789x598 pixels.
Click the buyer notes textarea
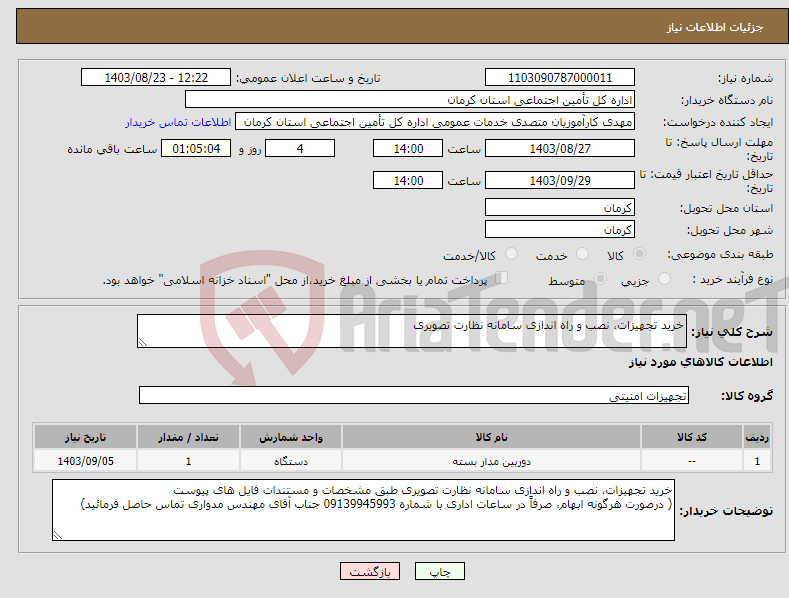[x=363, y=510]
